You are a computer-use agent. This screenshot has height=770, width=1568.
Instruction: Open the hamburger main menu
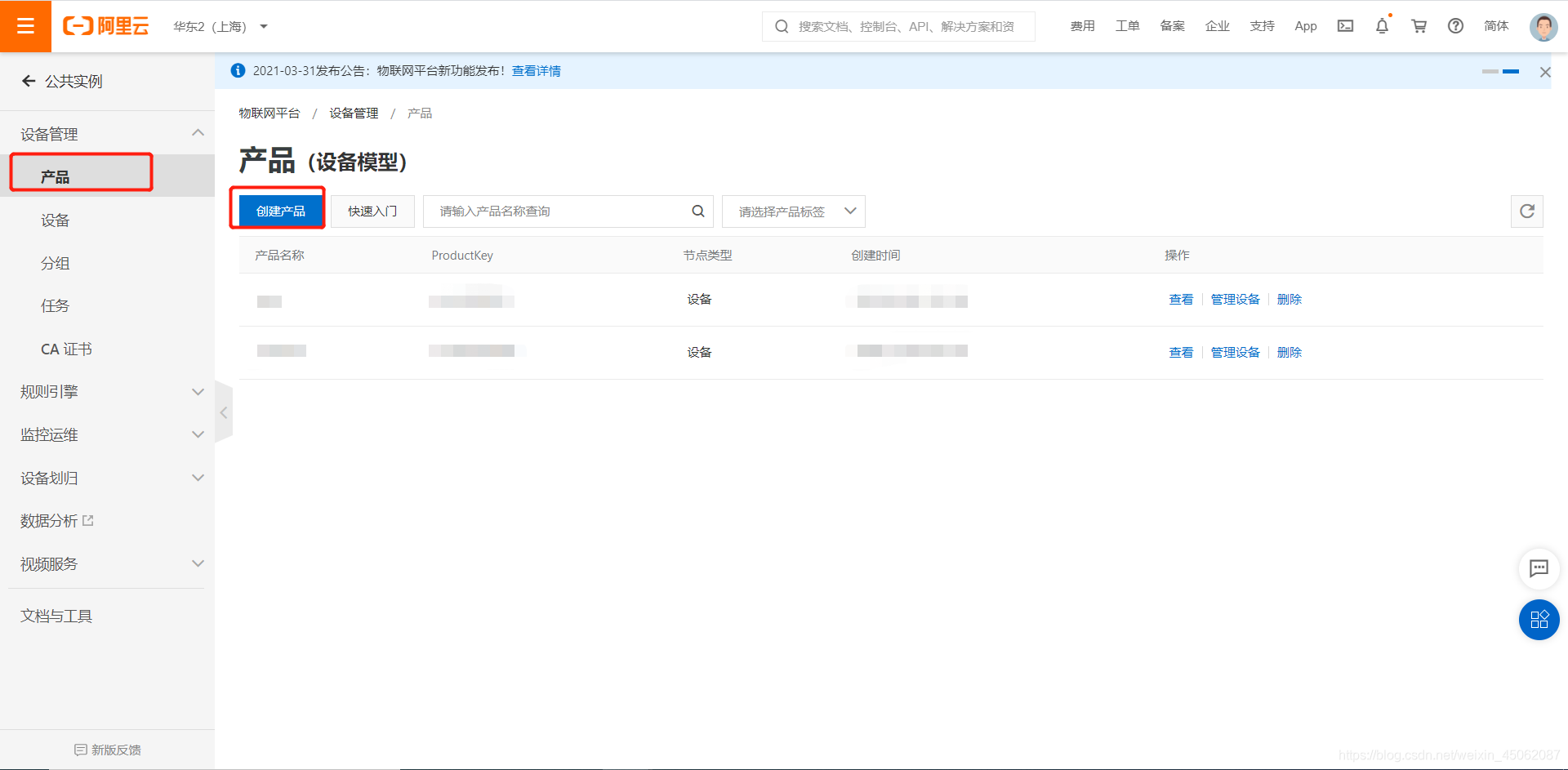pos(25,26)
